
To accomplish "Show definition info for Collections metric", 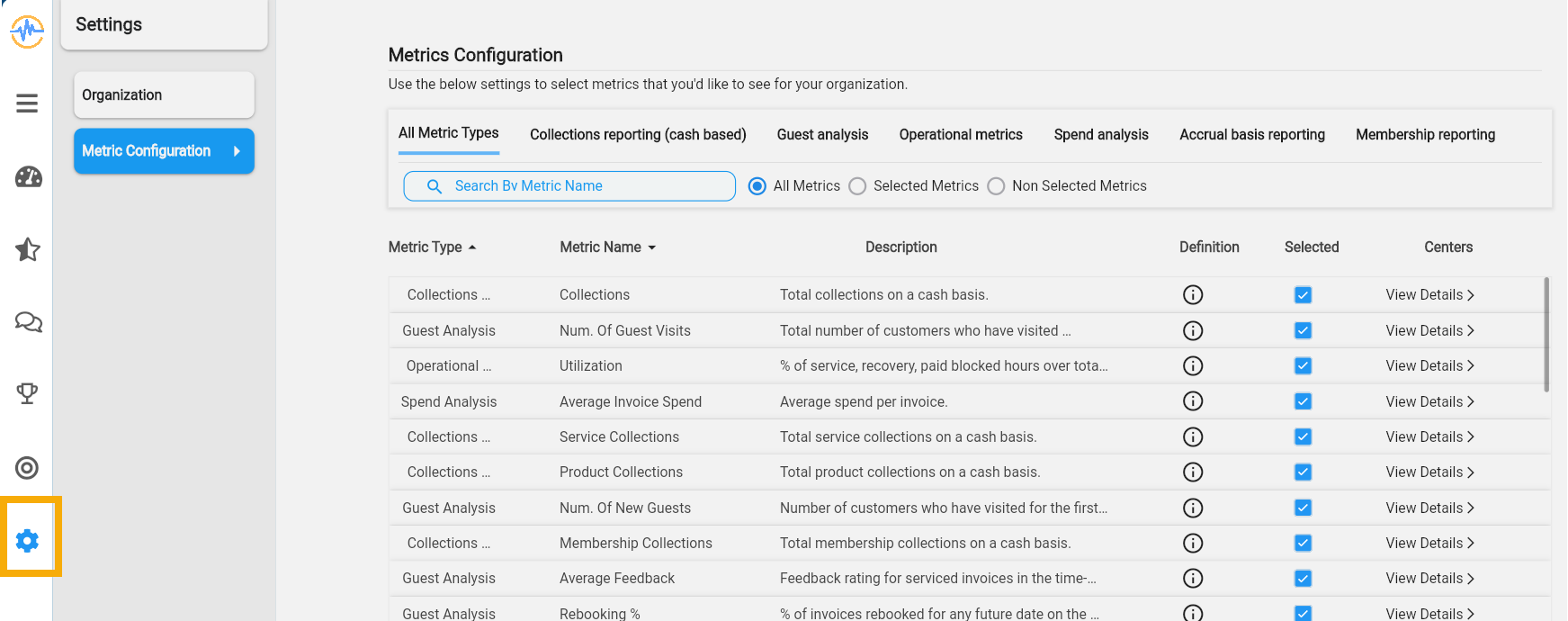I will [1193, 295].
